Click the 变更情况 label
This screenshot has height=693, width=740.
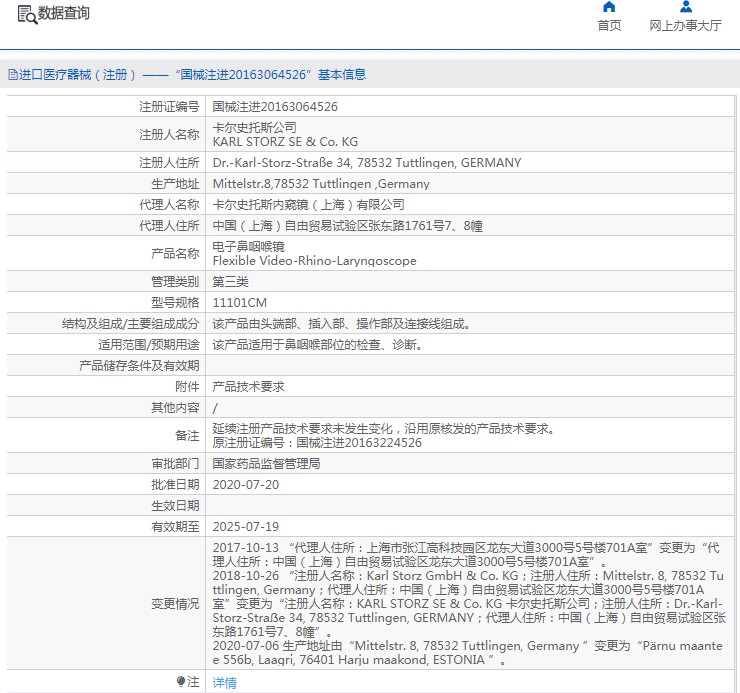[x=175, y=604]
